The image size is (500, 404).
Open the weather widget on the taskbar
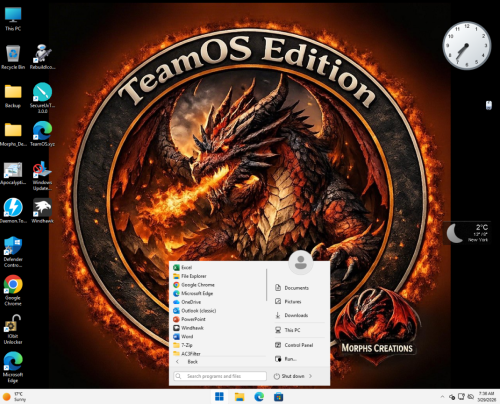coord(15,397)
